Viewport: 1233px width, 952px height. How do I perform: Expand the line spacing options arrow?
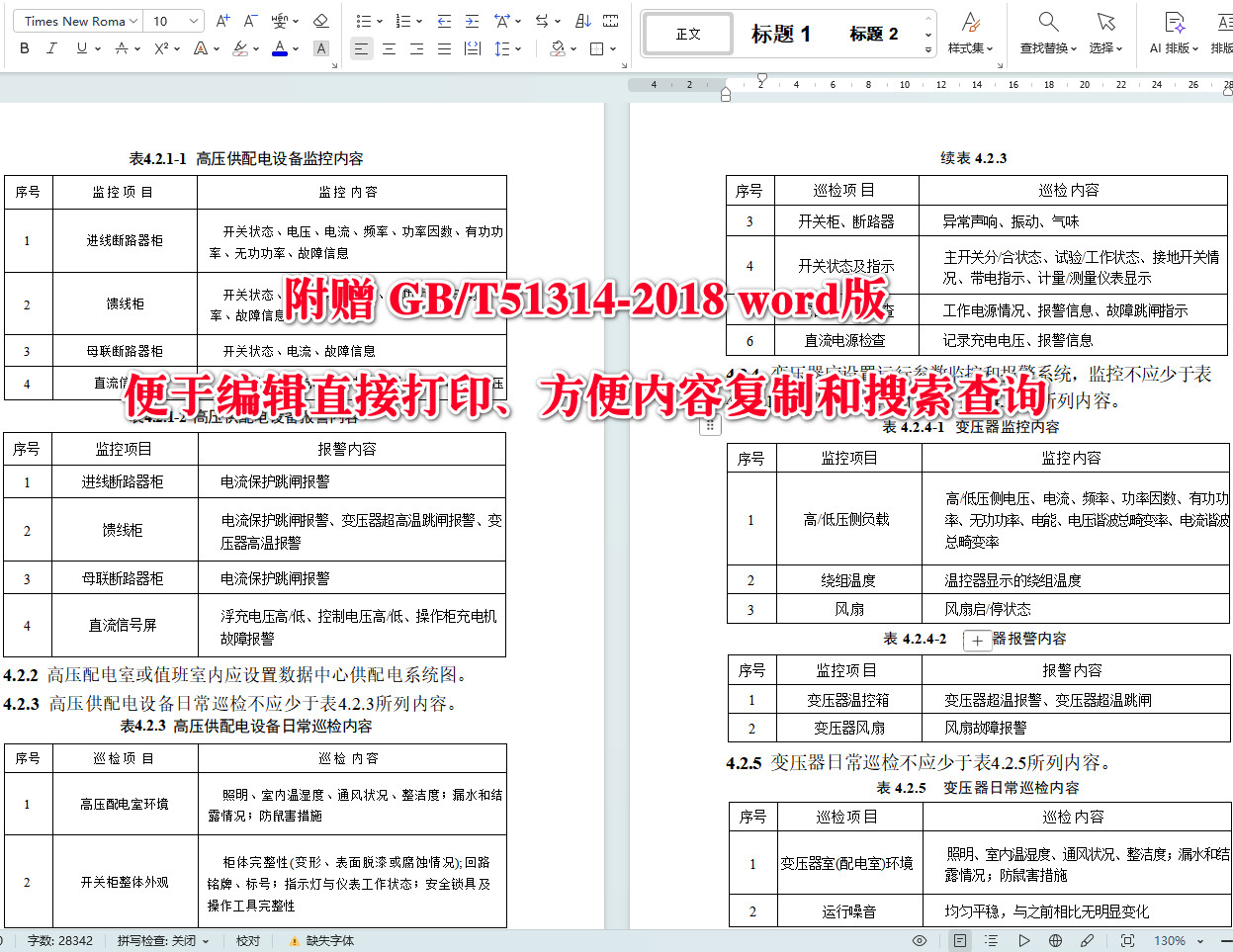(x=517, y=48)
